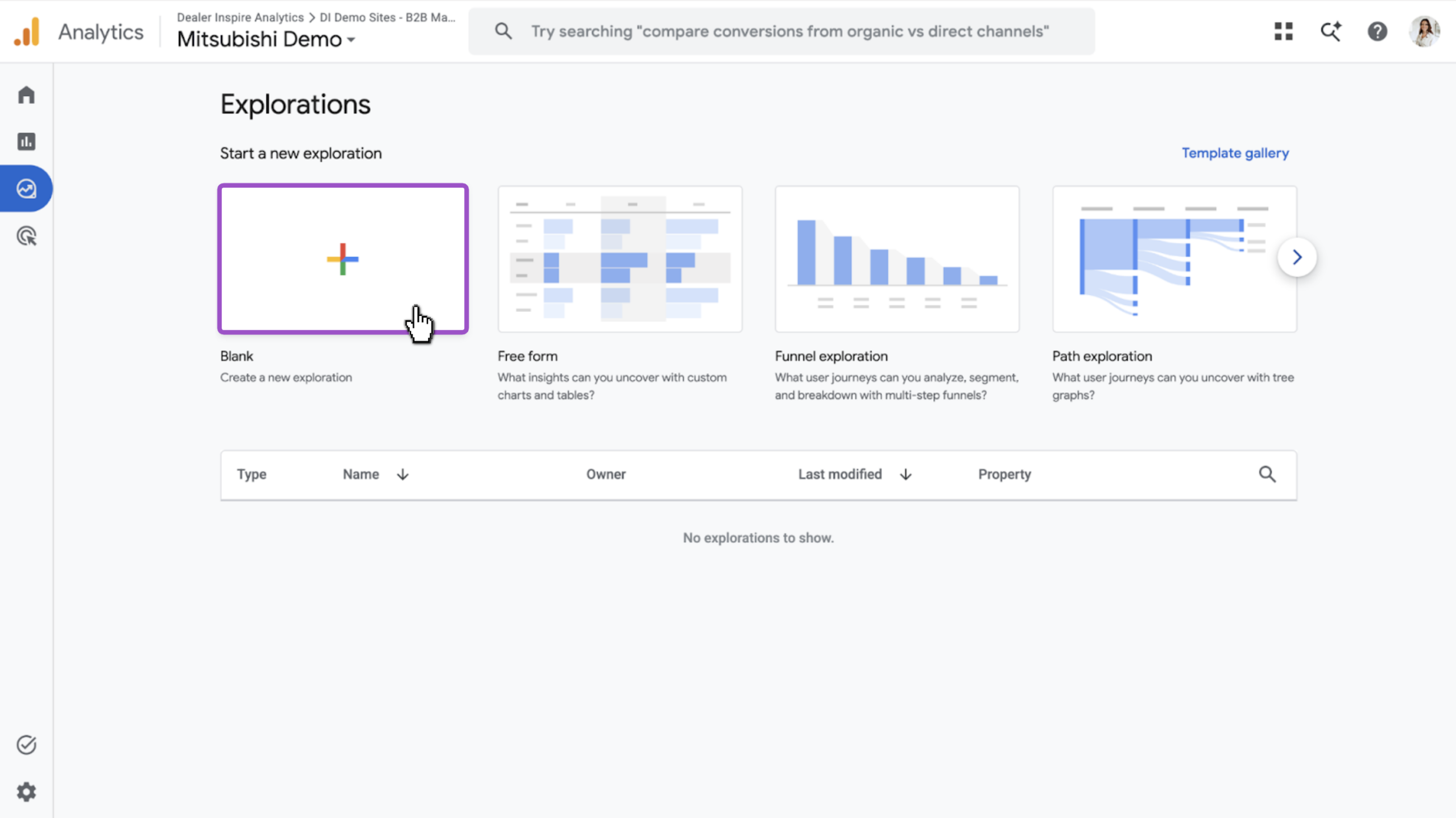Click the Name column header text
The width and height of the screenshot is (1456, 818).
coord(361,474)
